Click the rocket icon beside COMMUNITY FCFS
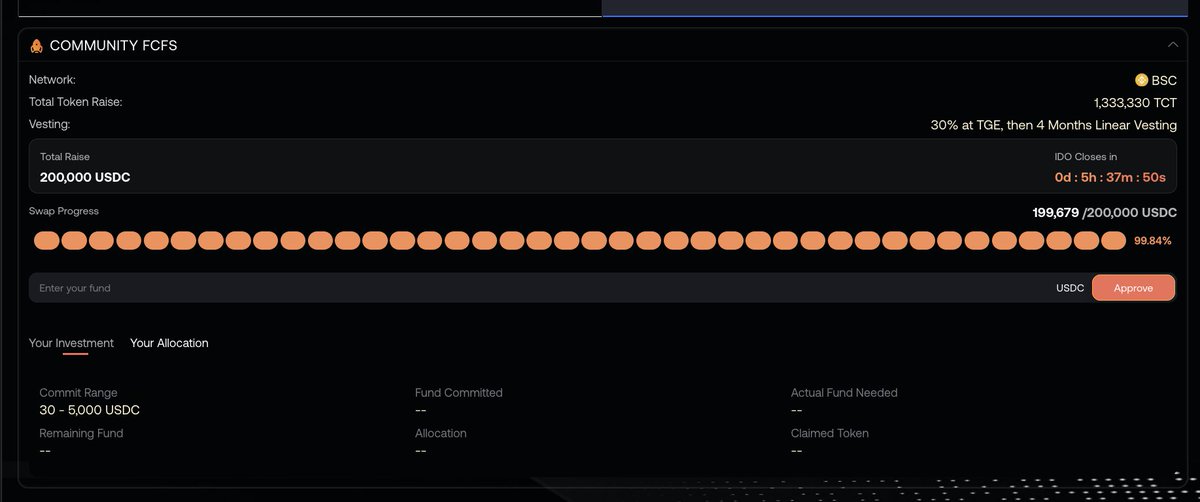The image size is (1200, 502). pyautogui.click(x=37, y=46)
